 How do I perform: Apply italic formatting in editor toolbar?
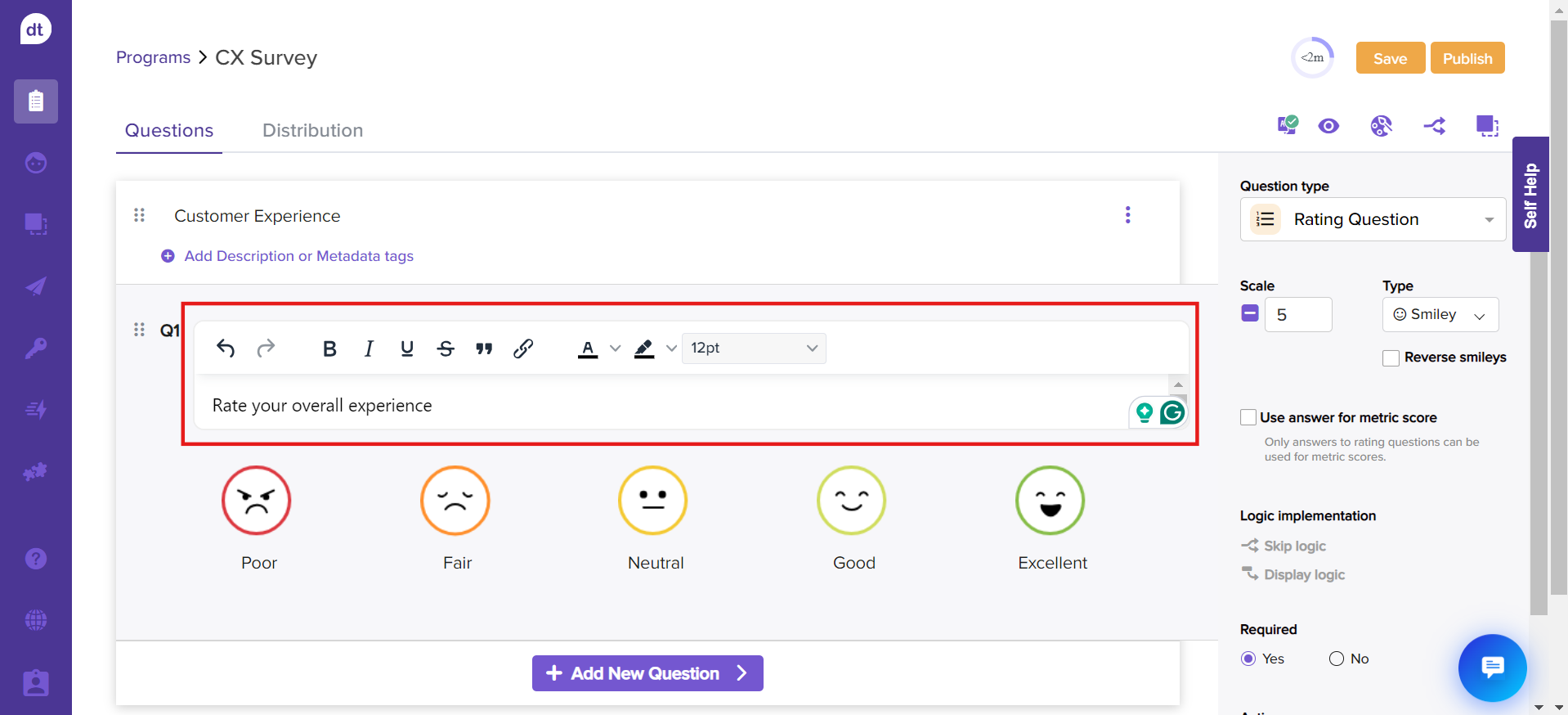click(x=369, y=349)
